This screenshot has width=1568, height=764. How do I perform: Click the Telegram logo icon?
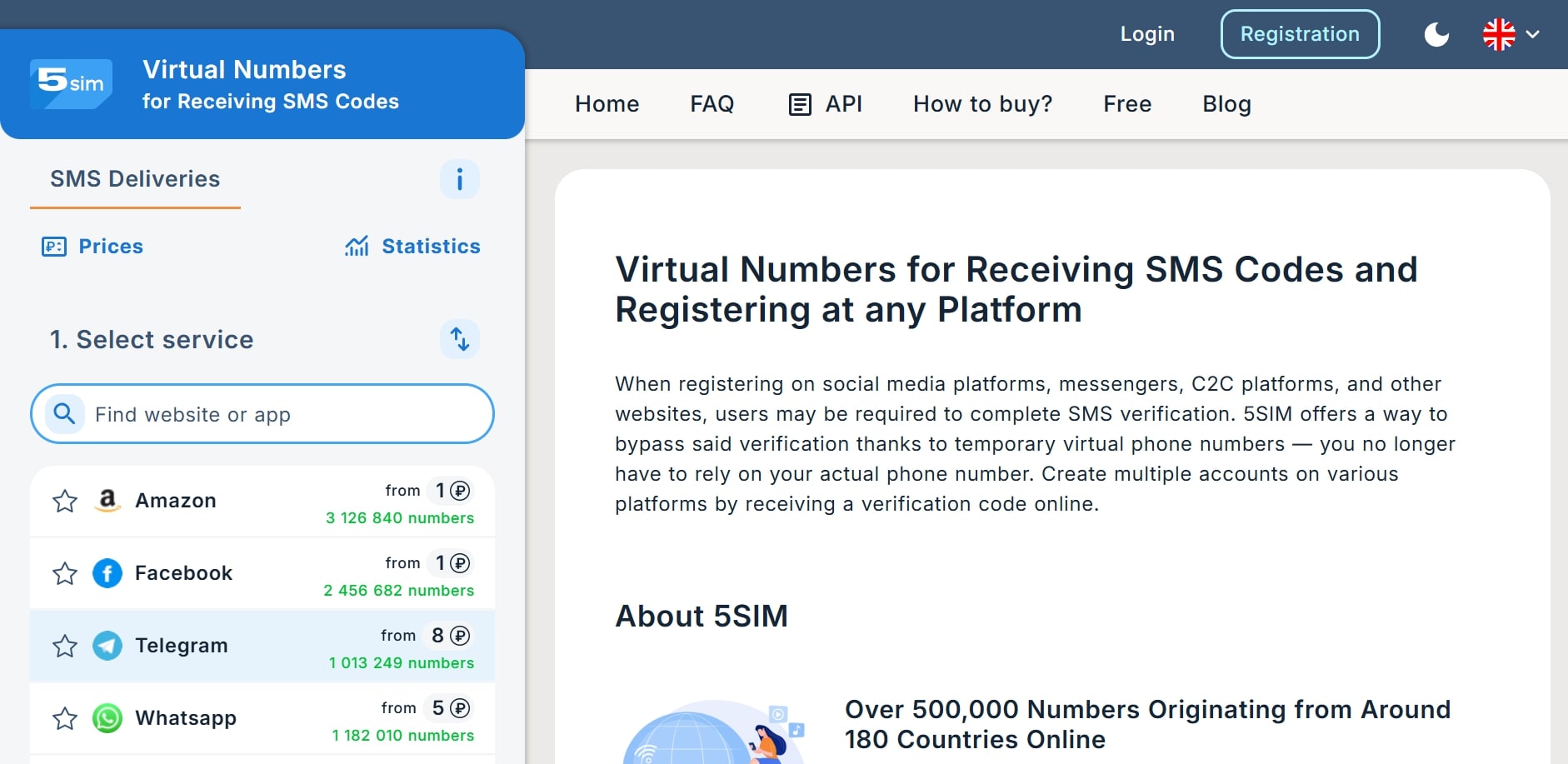click(107, 646)
